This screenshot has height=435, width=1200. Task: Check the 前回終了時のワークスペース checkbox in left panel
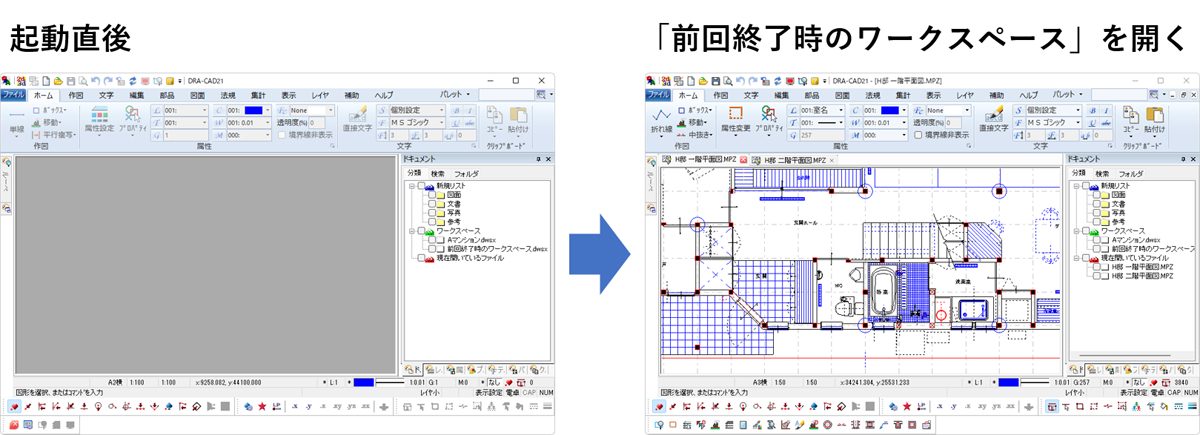(432, 248)
